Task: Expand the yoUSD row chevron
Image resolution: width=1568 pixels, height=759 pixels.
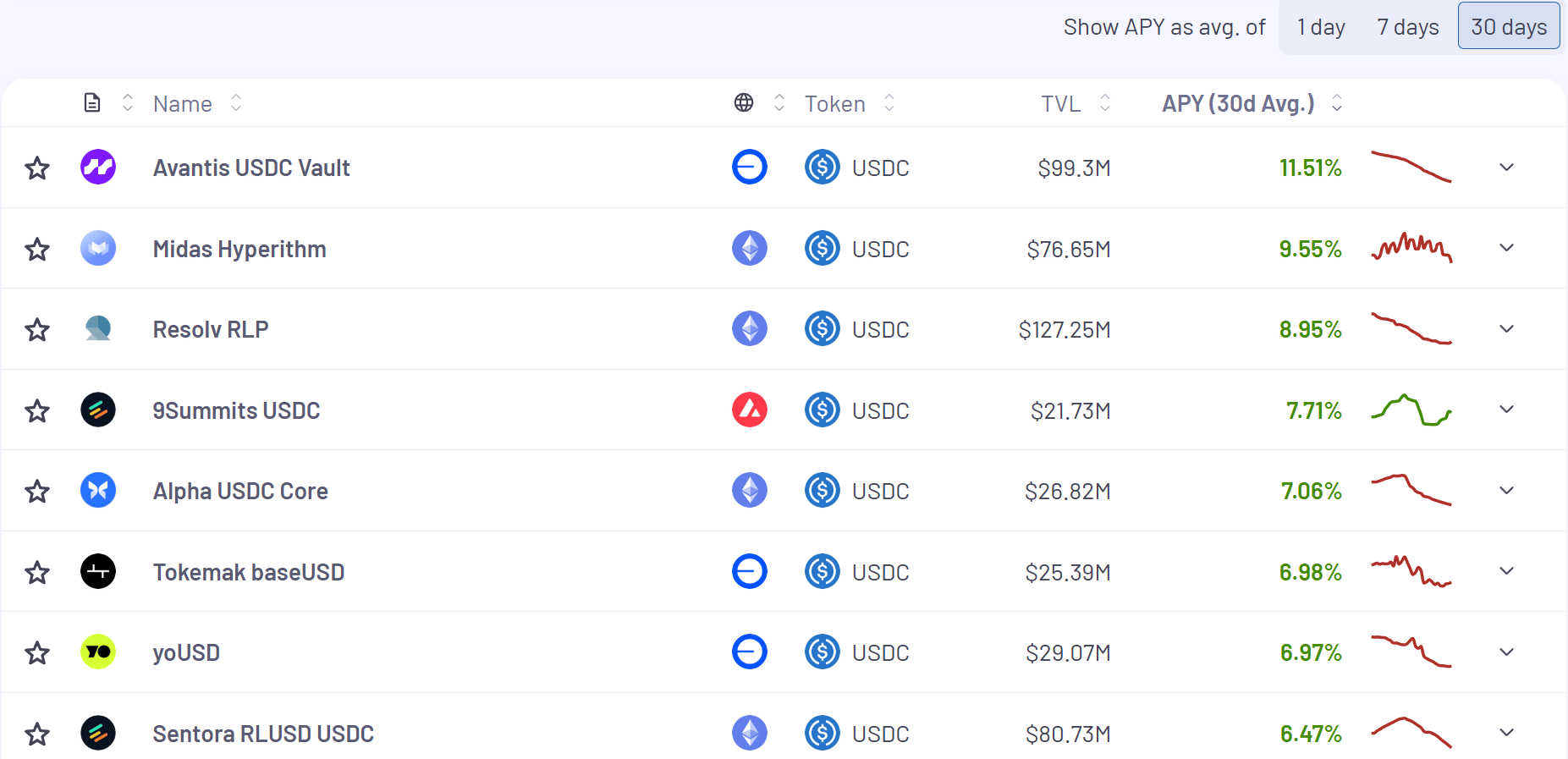Action: tap(1506, 652)
